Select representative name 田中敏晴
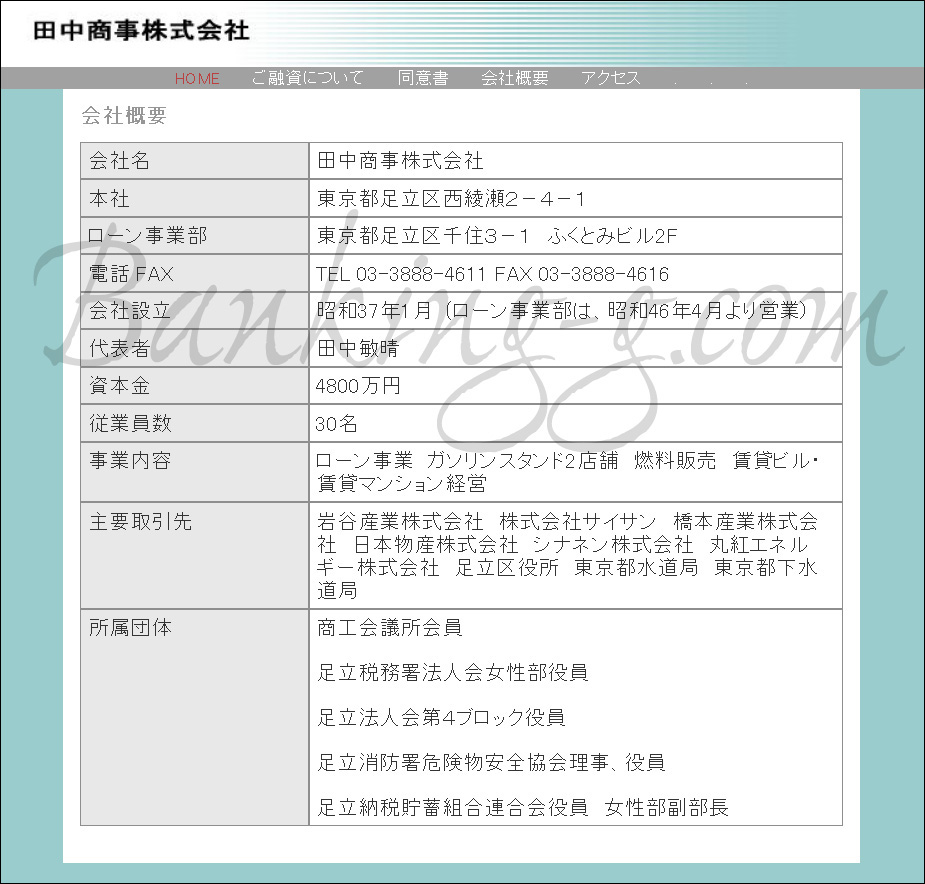The width and height of the screenshot is (925, 884). pyautogui.click(x=358, y=348)
